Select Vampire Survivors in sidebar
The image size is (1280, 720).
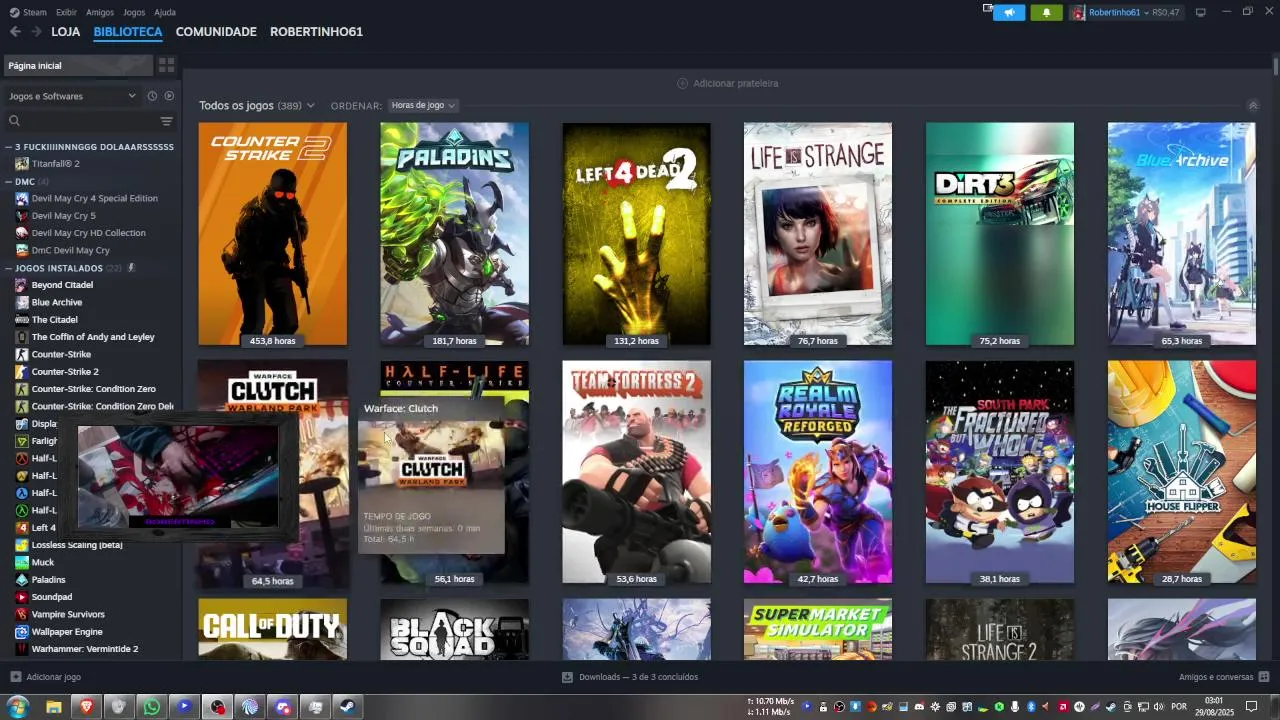[68, 614]
